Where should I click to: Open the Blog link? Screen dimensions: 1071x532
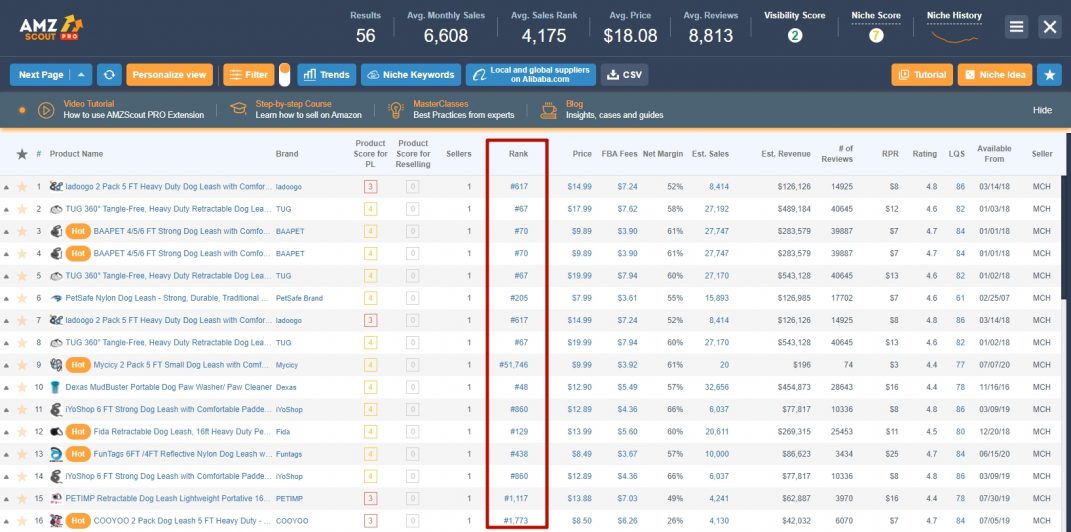point(574,104)
